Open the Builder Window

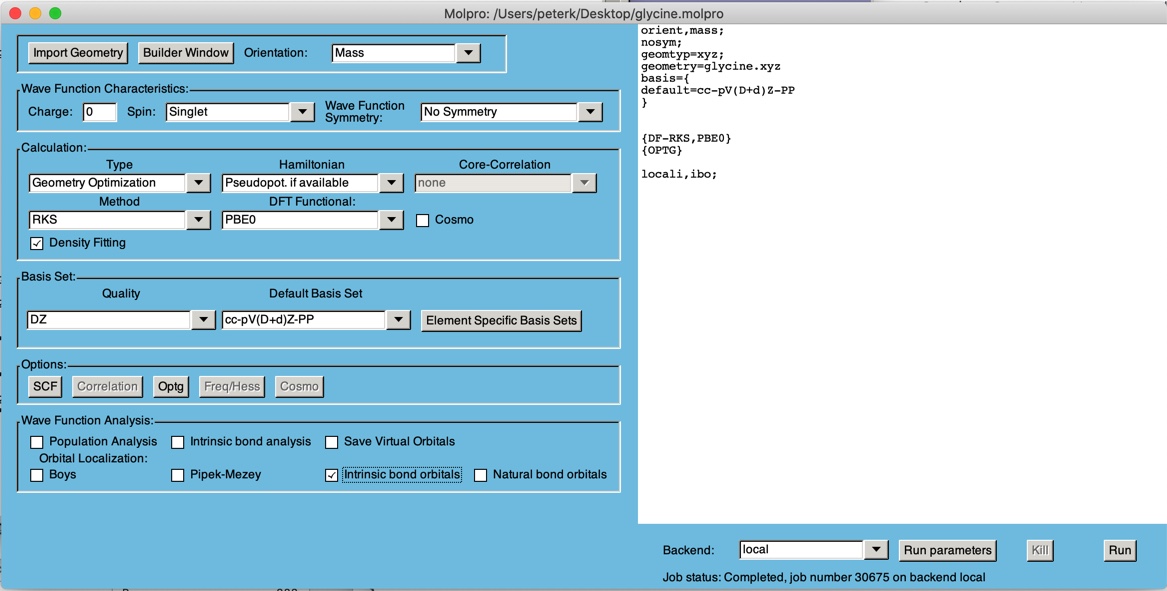[x=186, y=53]
